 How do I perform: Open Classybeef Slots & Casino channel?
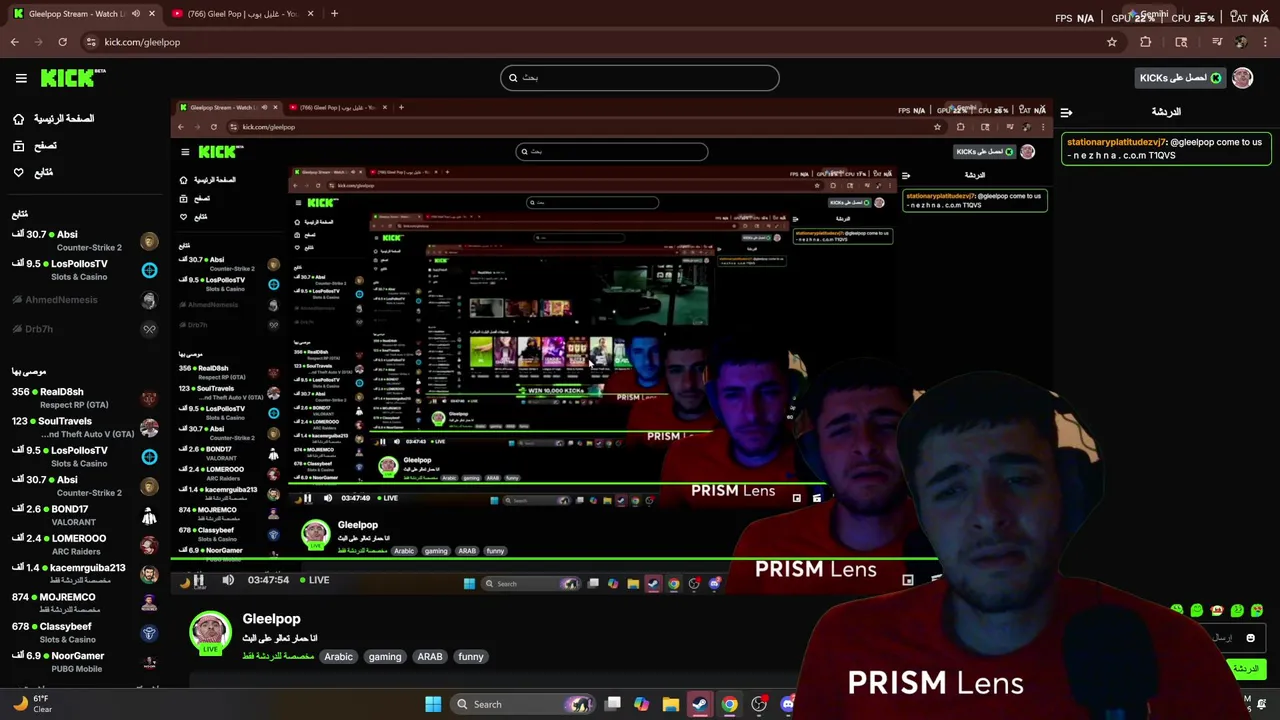[x=84, y=633]
